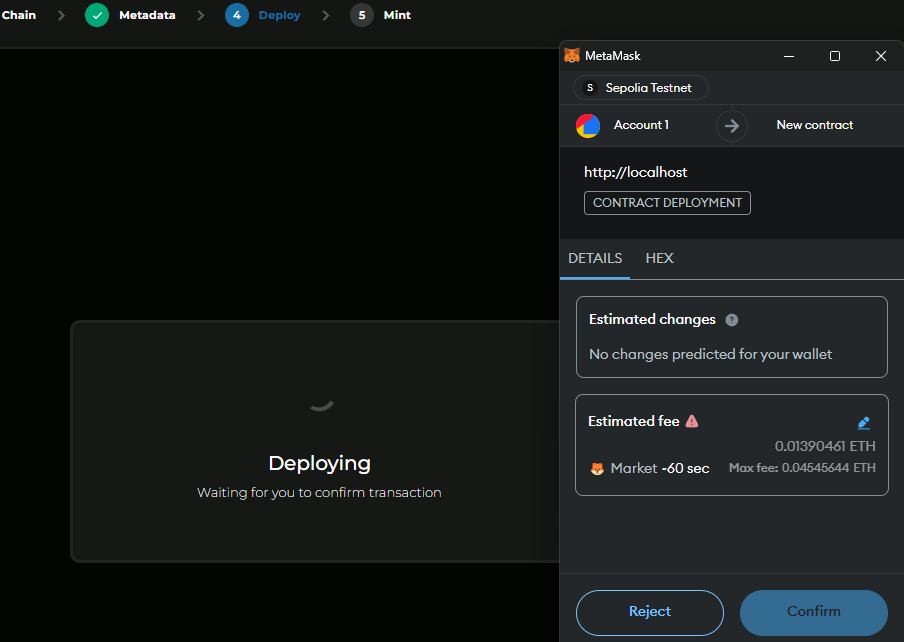904x642 pixels.
Task: Click the arrow between account and New contract
Action: [732, 125]
